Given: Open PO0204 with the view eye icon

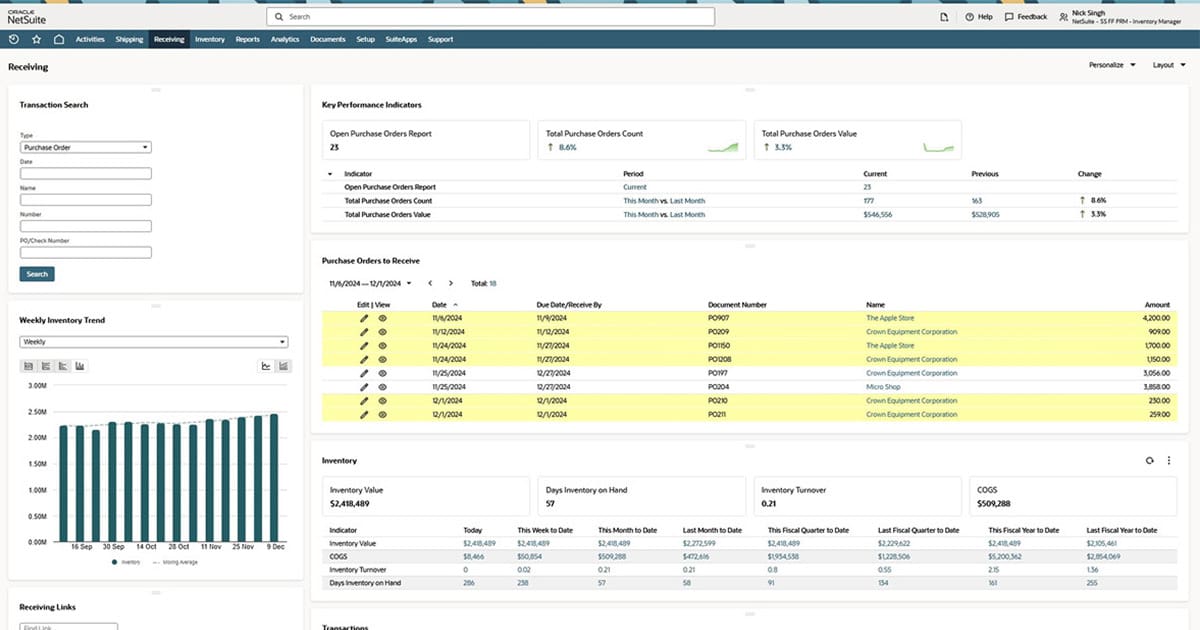Looking at the screenshot, I should [383, 386].
